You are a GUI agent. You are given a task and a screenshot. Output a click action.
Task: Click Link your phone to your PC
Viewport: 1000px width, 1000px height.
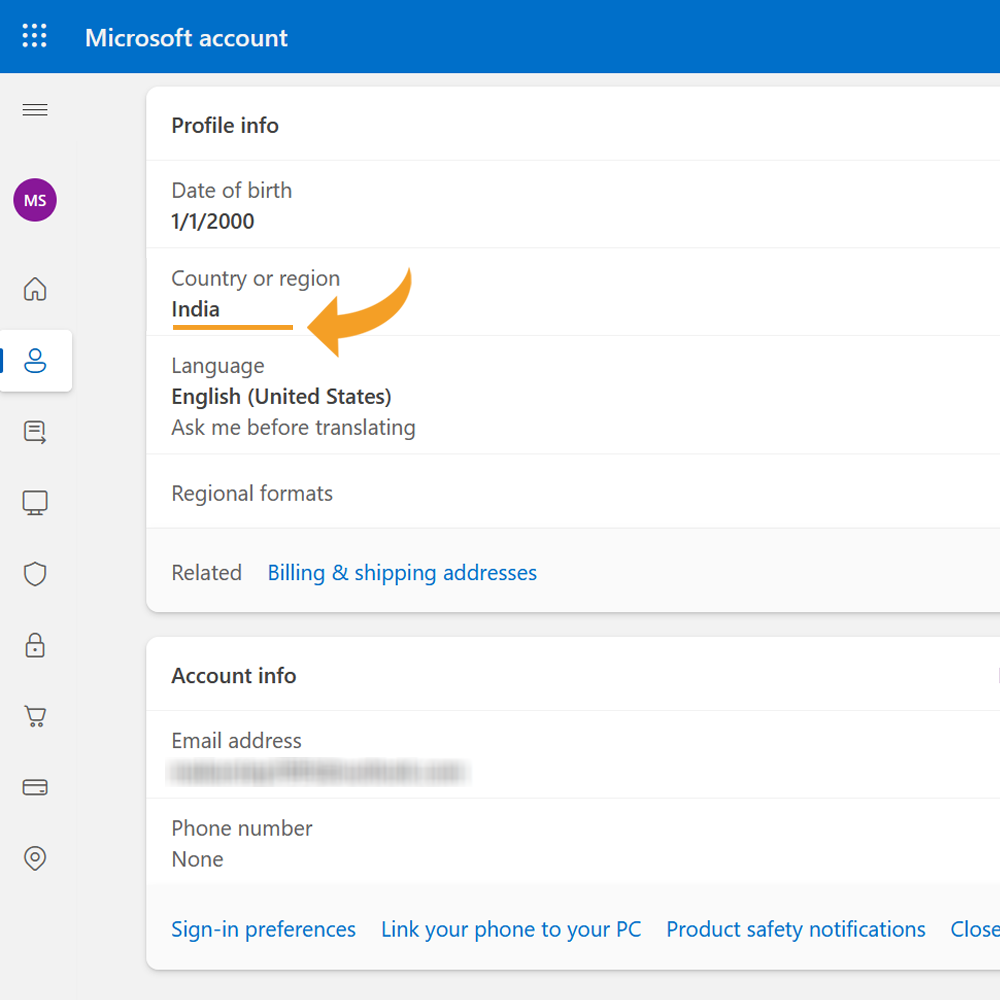click(511, 929)
